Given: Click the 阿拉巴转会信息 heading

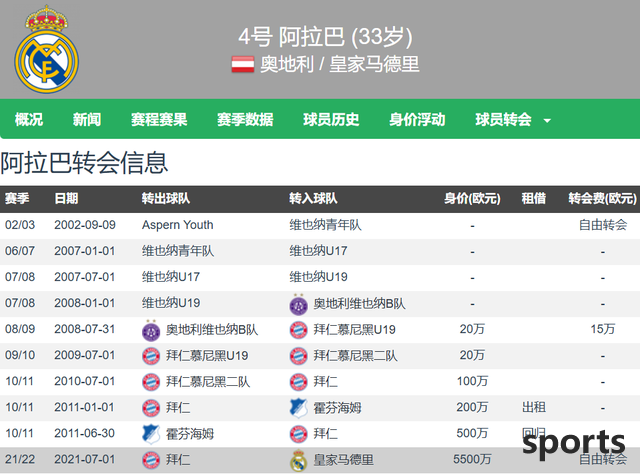Looking at the screenshot, I should (x=84, y=163).
